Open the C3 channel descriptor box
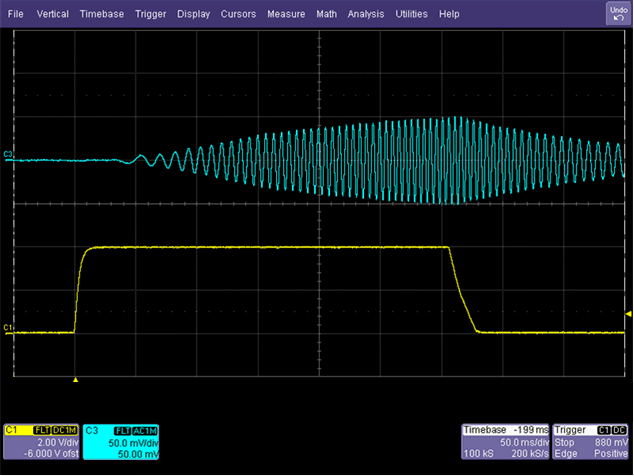 [121, 442]
